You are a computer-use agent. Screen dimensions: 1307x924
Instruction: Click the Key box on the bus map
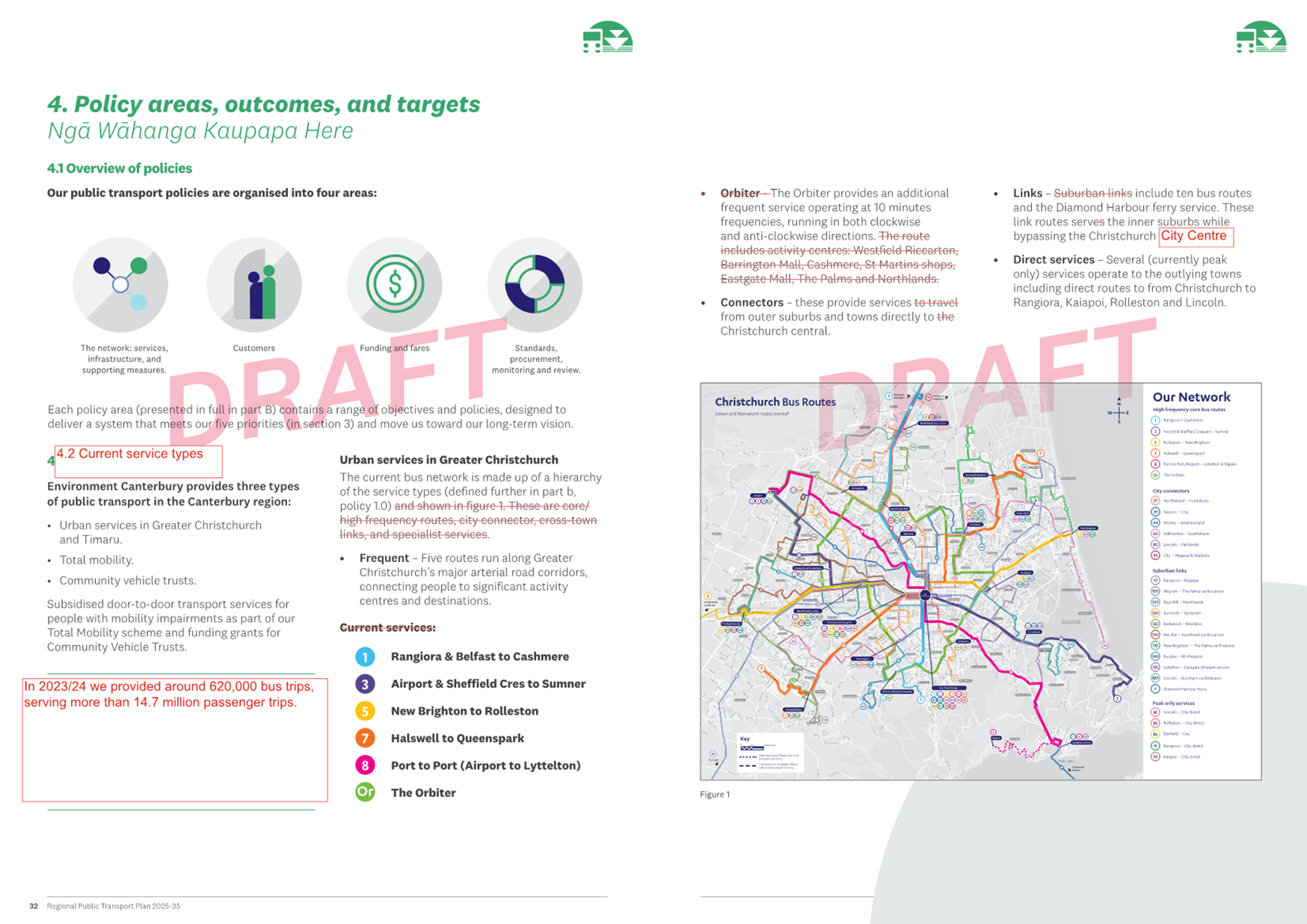[x=770, y=754]
